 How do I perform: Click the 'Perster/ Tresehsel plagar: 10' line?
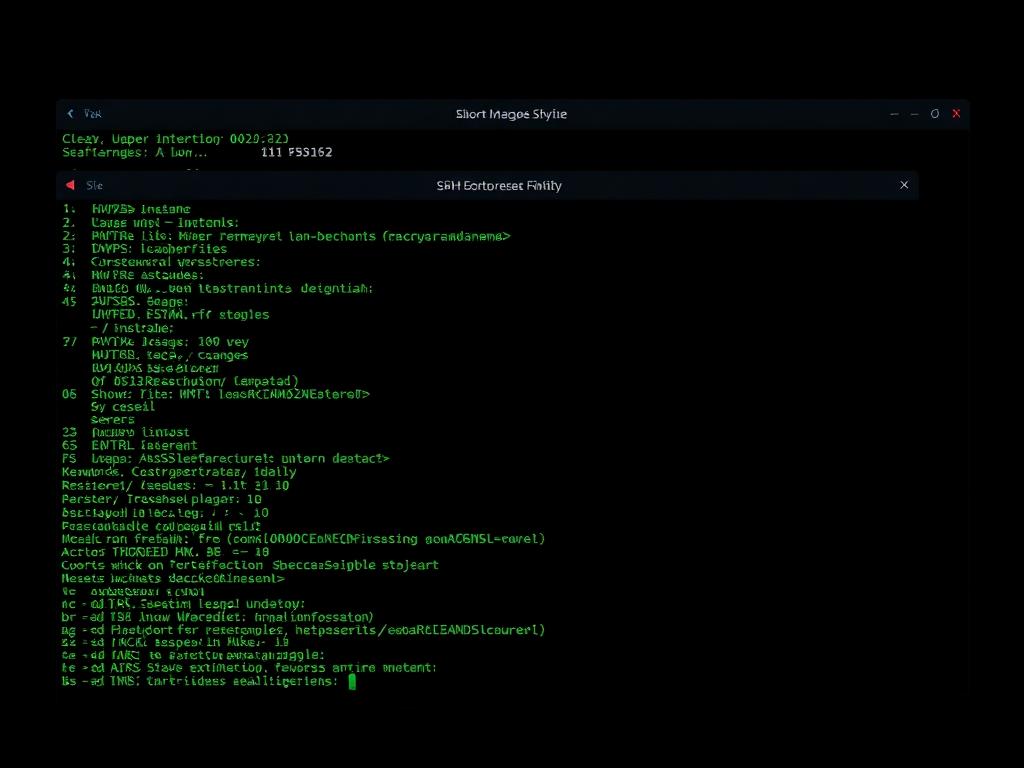162,499
